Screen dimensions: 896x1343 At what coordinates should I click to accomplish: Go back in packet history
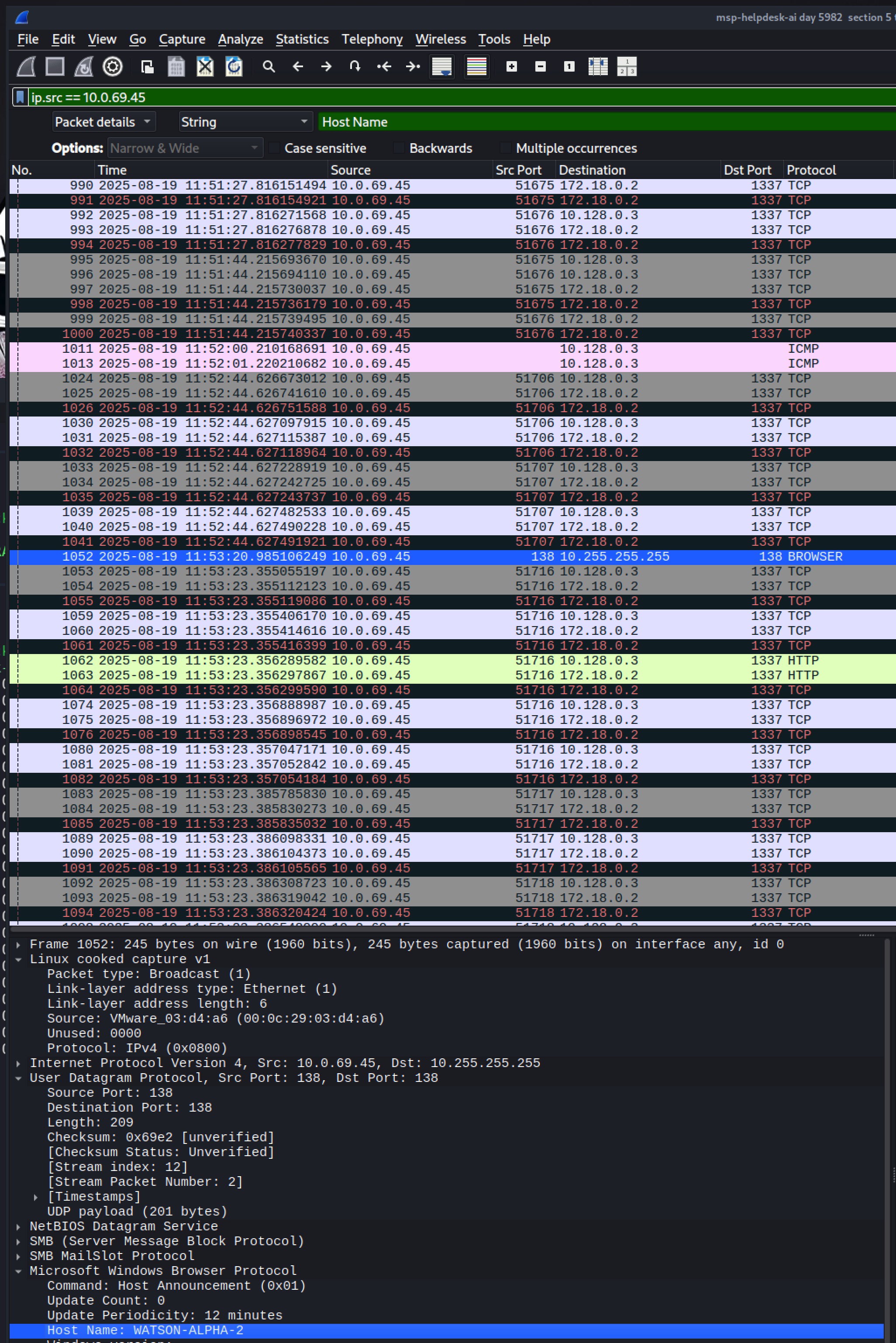[298, 67]
